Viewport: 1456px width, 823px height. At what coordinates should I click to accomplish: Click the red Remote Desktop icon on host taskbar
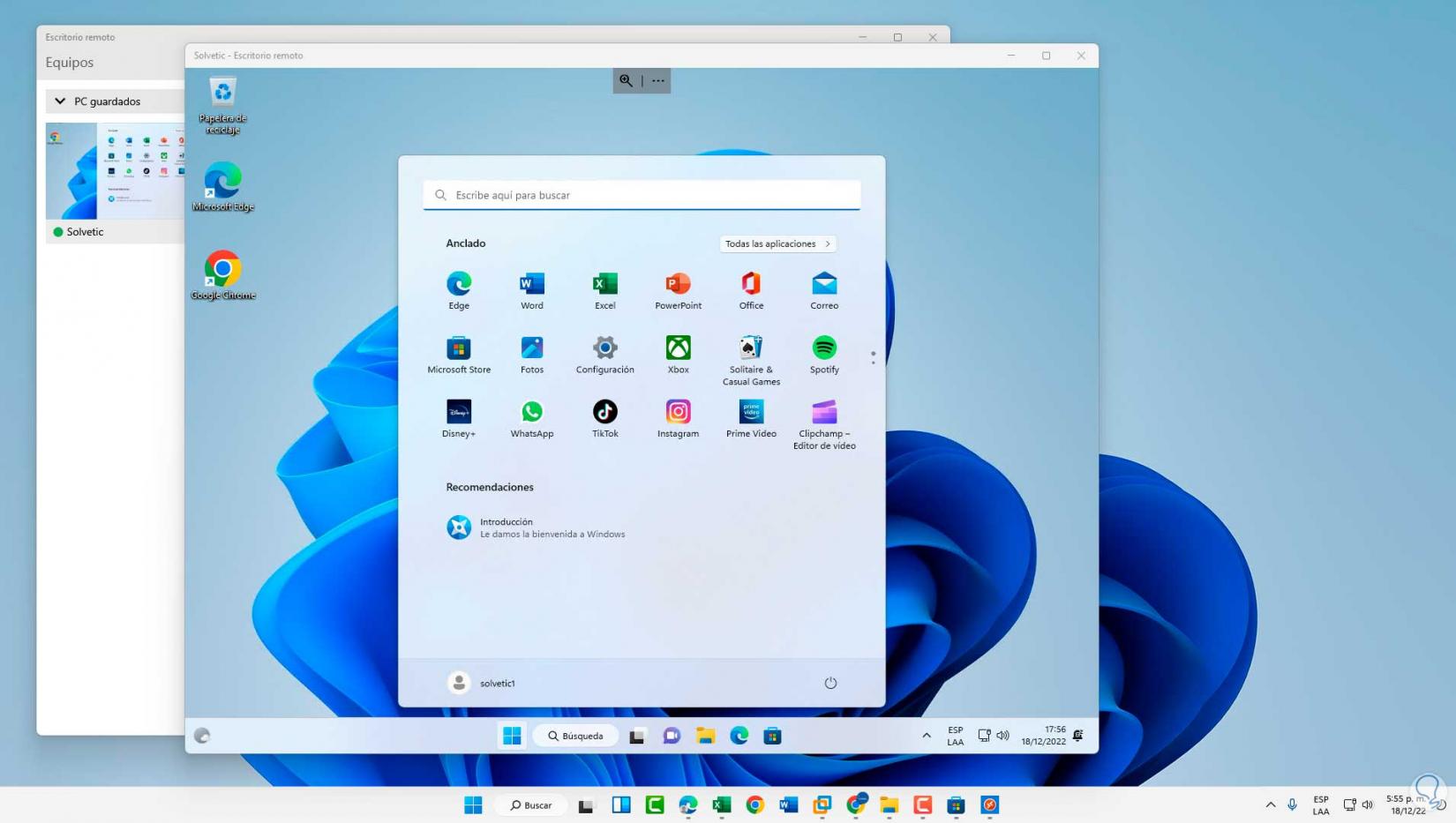pyautogui.click(x=990, y=804)
